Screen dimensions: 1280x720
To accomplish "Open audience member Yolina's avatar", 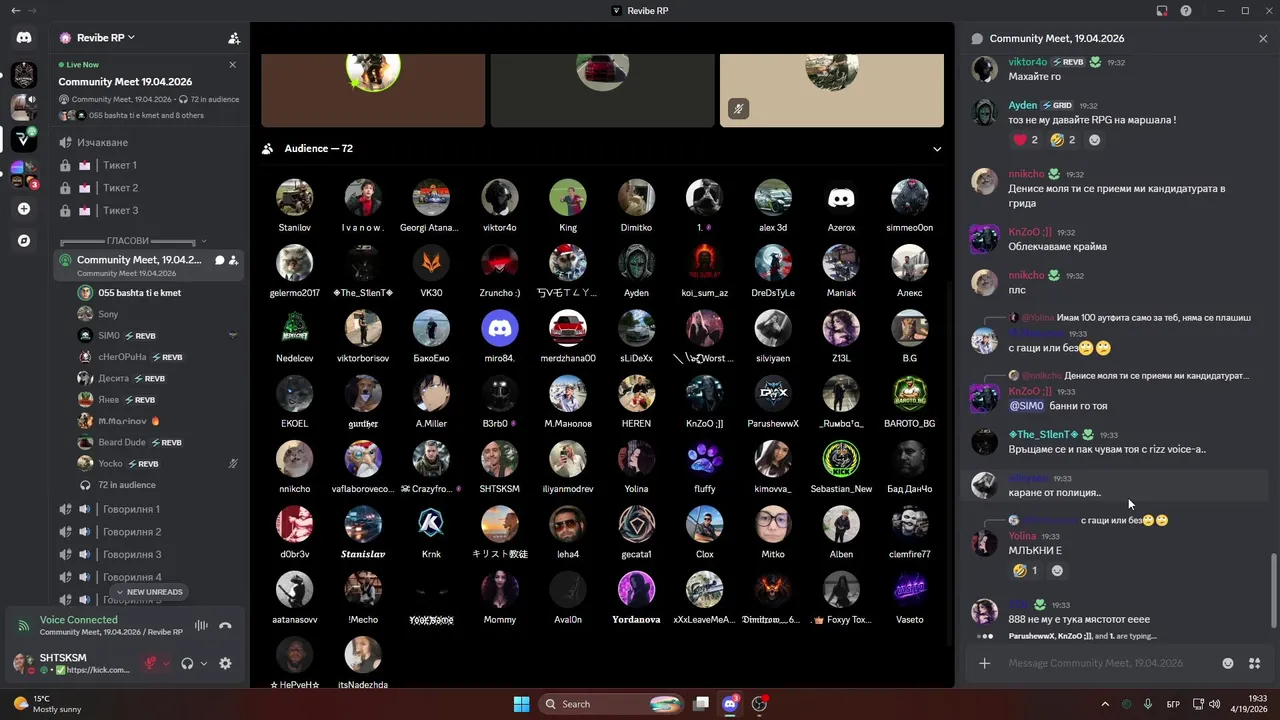I will click(636, 458).
